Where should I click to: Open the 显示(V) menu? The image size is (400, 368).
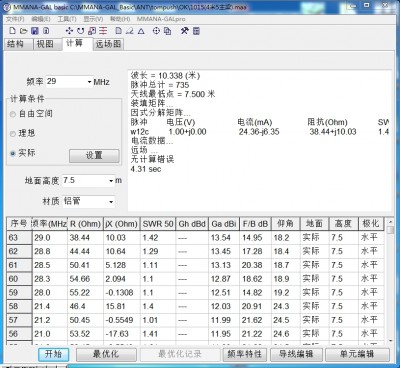93,19
